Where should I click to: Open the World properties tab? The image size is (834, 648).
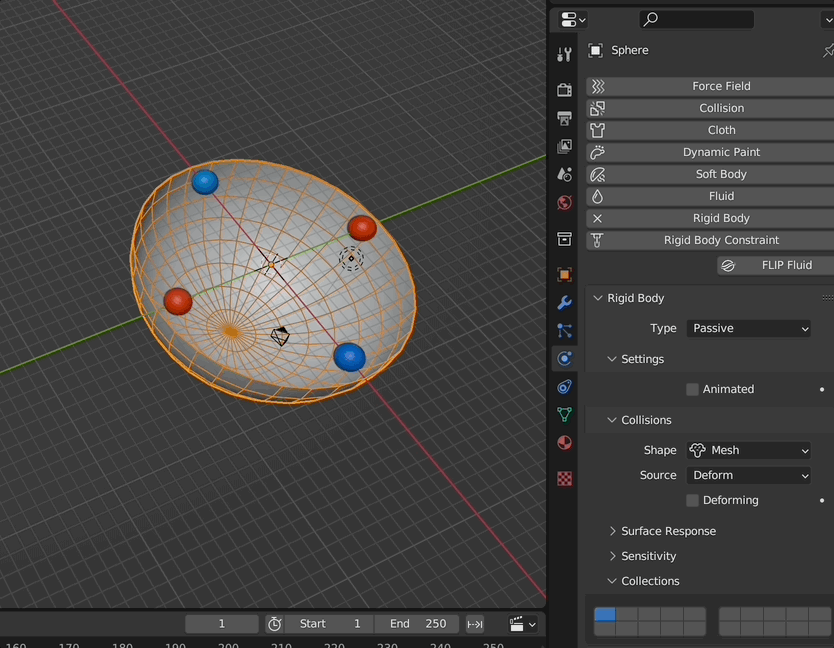click(x=564, y=203)
